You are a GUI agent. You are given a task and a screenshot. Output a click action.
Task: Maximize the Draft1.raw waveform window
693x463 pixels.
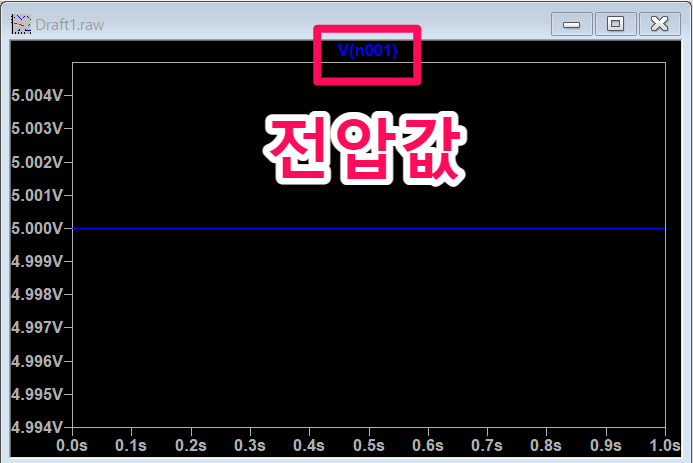coord(615,24)
